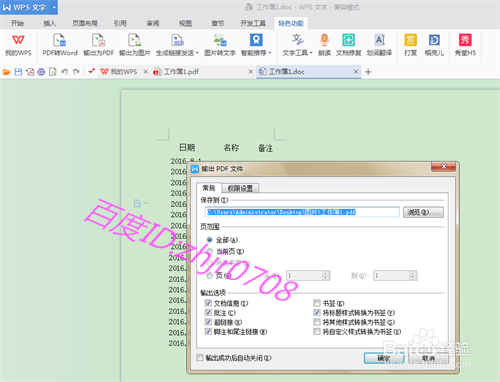Print using the quick-access printer icon
500x382 pixels.
point(41,72)
